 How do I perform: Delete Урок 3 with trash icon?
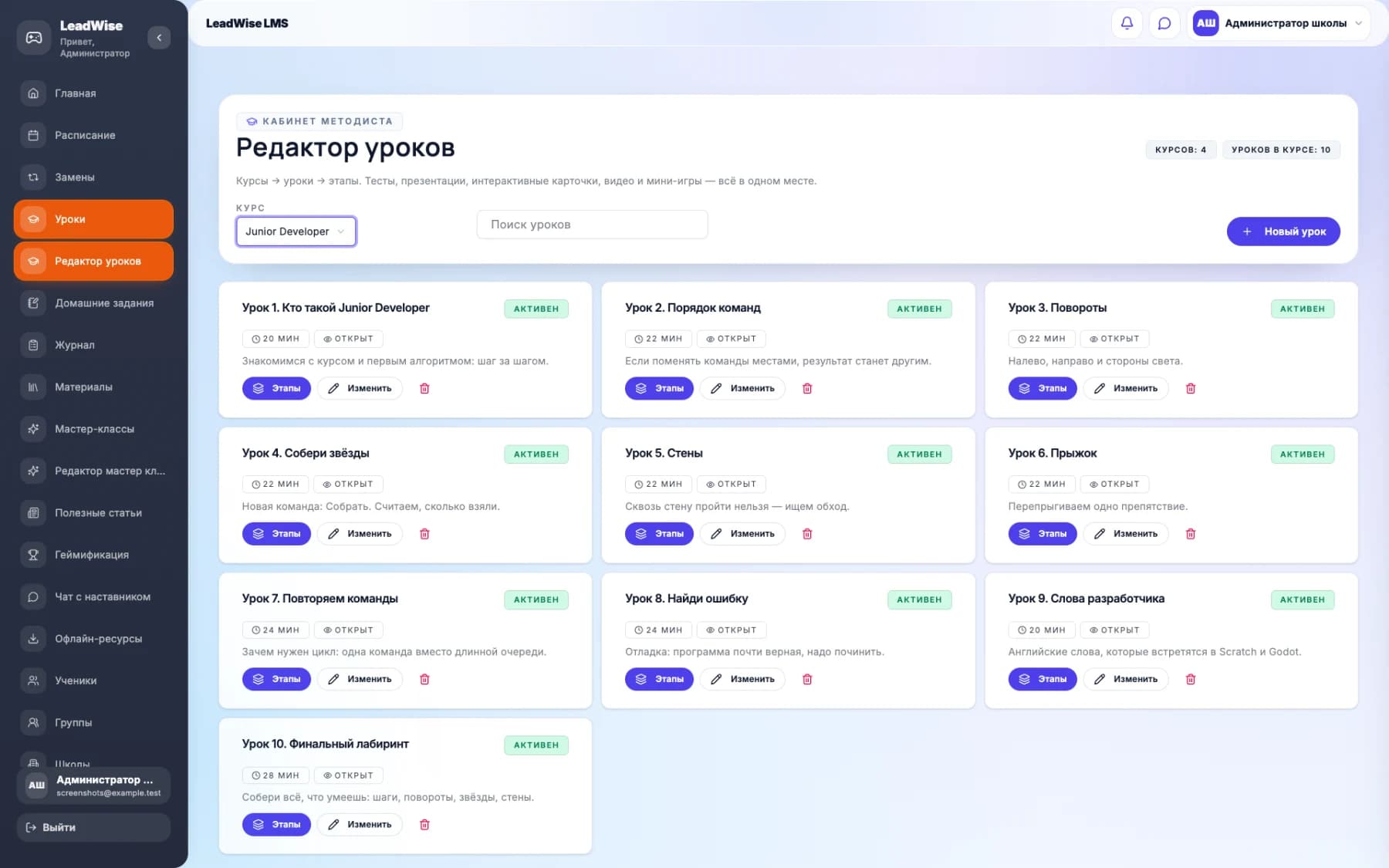1191,388
